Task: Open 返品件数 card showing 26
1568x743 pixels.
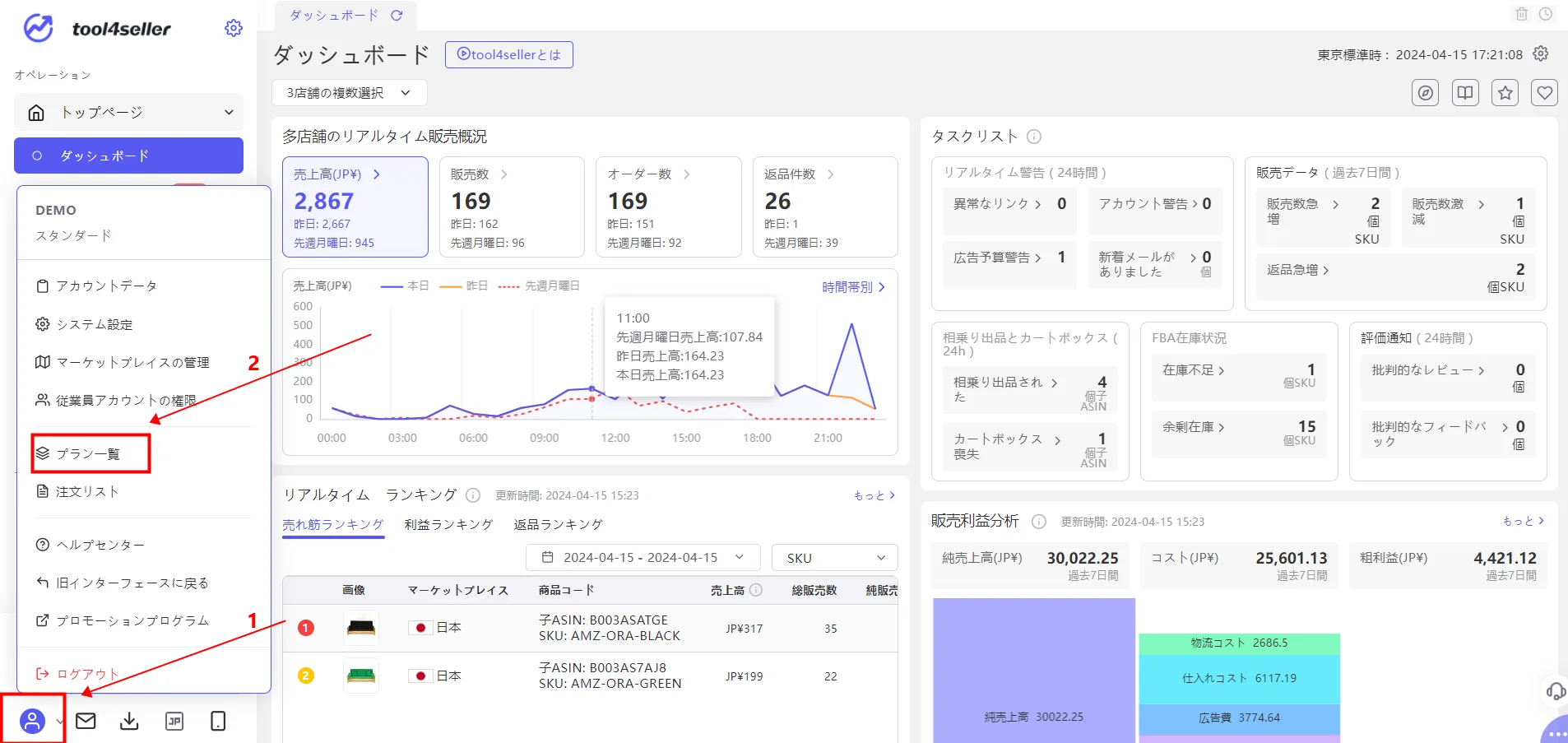Action: click(825, 207)
